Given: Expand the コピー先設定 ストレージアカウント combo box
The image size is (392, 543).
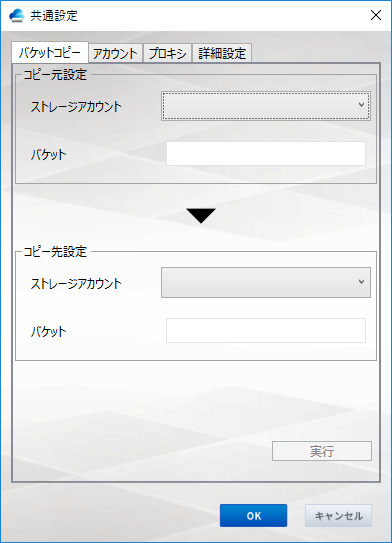Looking at the screenshot, I should pyautogui.click(x=266, y=282).
